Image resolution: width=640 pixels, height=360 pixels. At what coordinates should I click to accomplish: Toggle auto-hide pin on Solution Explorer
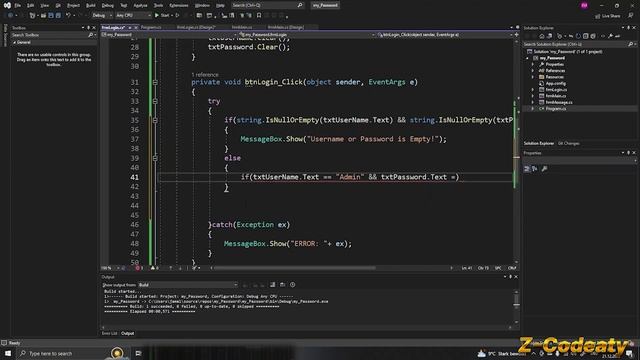pos(629,28)
